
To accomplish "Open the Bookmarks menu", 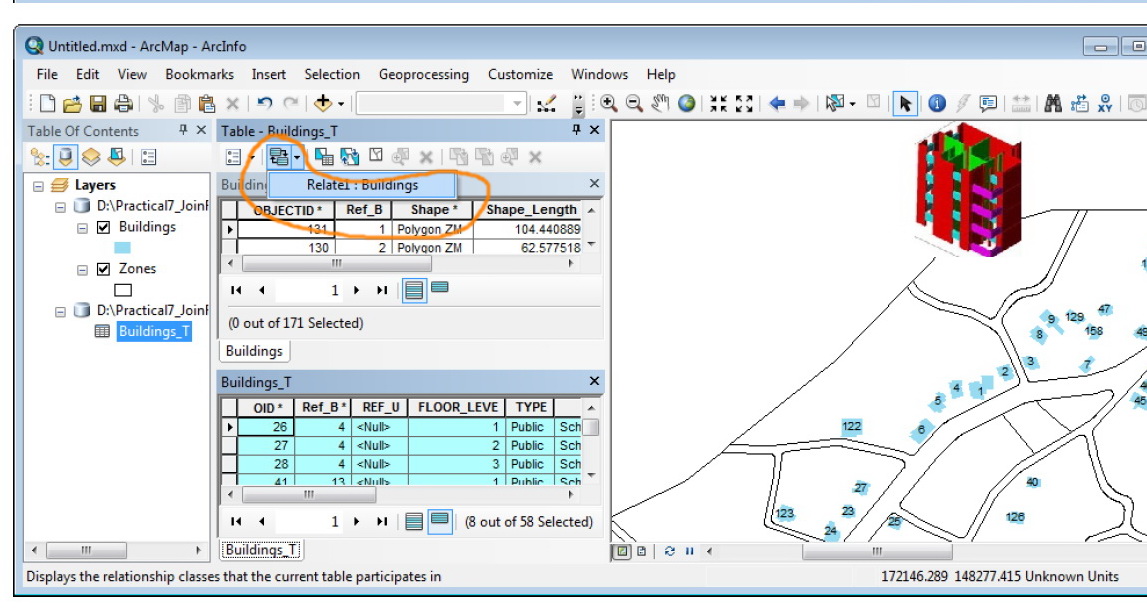I will click(x=199, y=74).
